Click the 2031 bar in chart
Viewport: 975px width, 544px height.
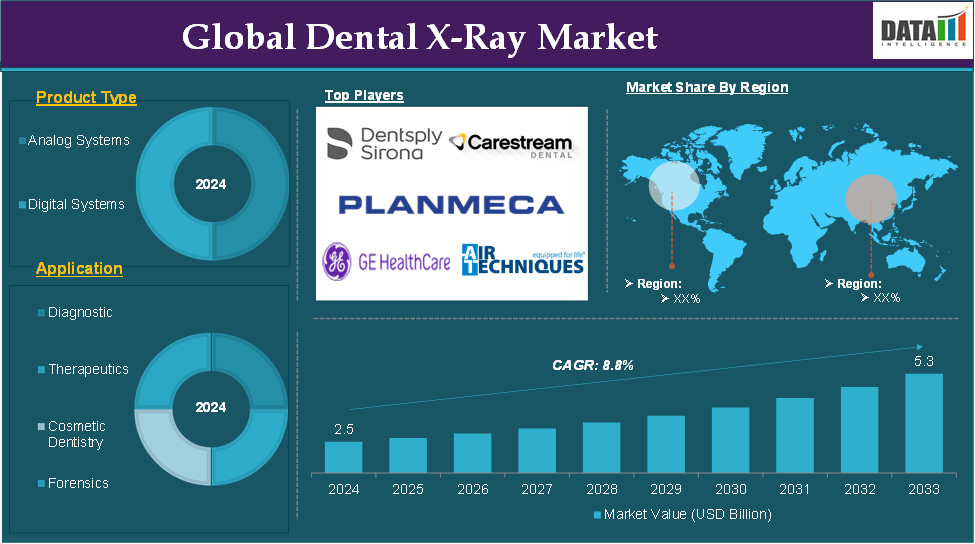[x=795, y=435]
